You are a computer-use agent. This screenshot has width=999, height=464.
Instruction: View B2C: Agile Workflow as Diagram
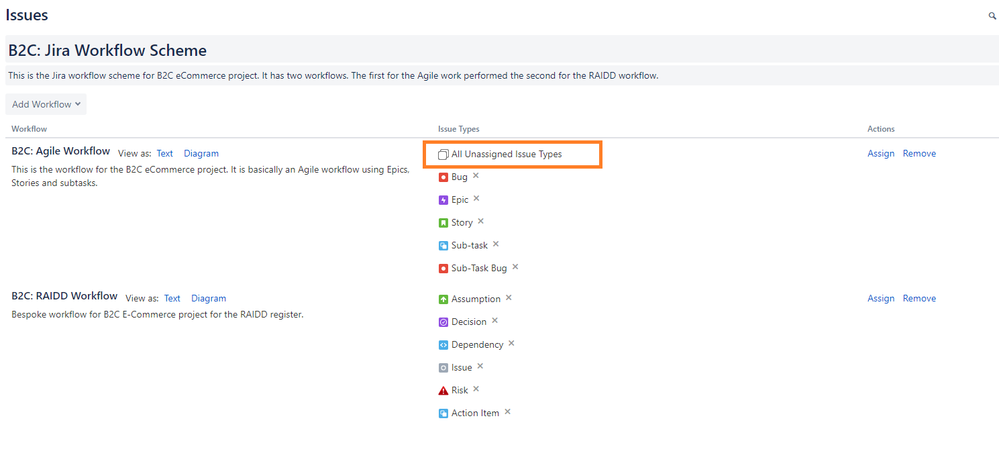coord(201,154)
